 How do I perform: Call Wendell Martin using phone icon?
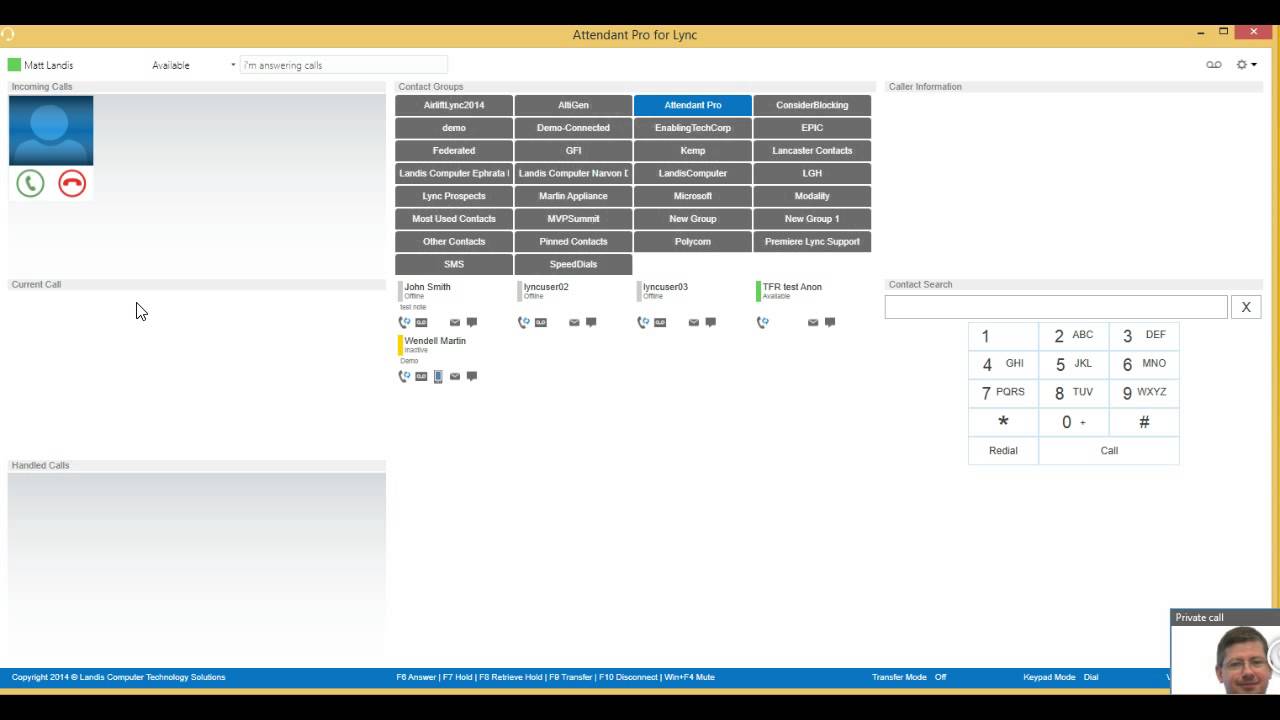coord(404,376)
